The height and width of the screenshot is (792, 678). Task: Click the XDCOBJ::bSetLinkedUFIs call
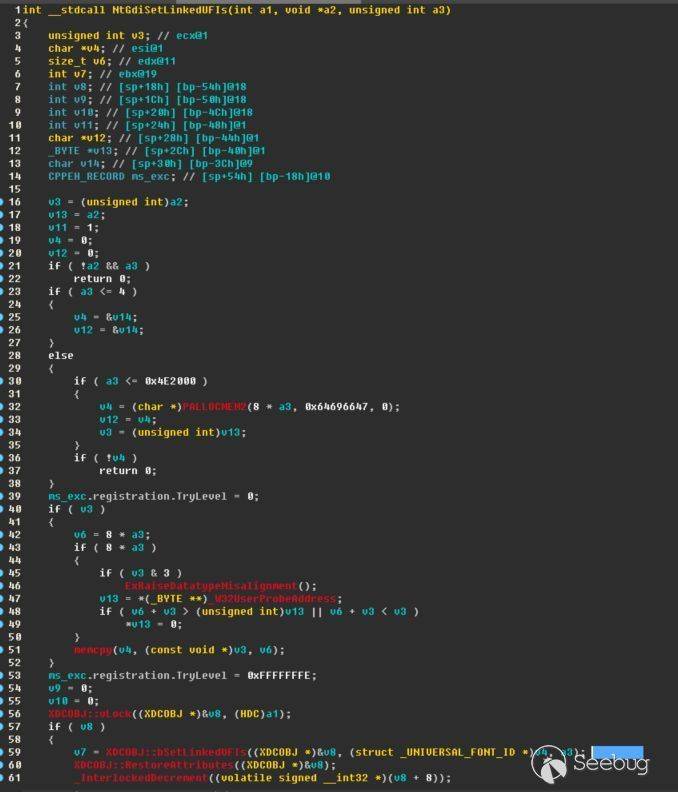176,752
